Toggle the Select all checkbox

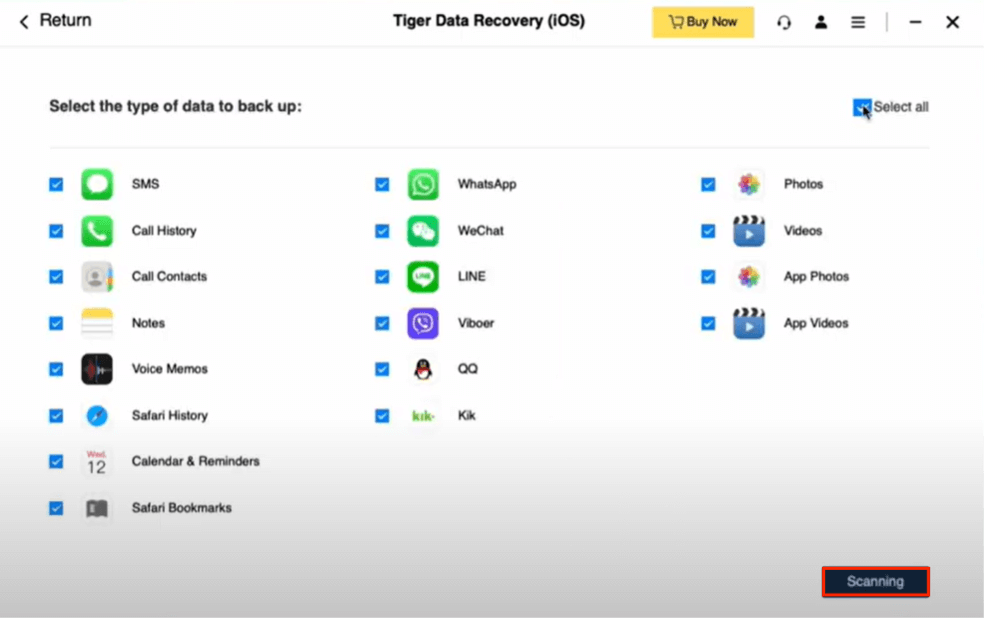[861, 107]
